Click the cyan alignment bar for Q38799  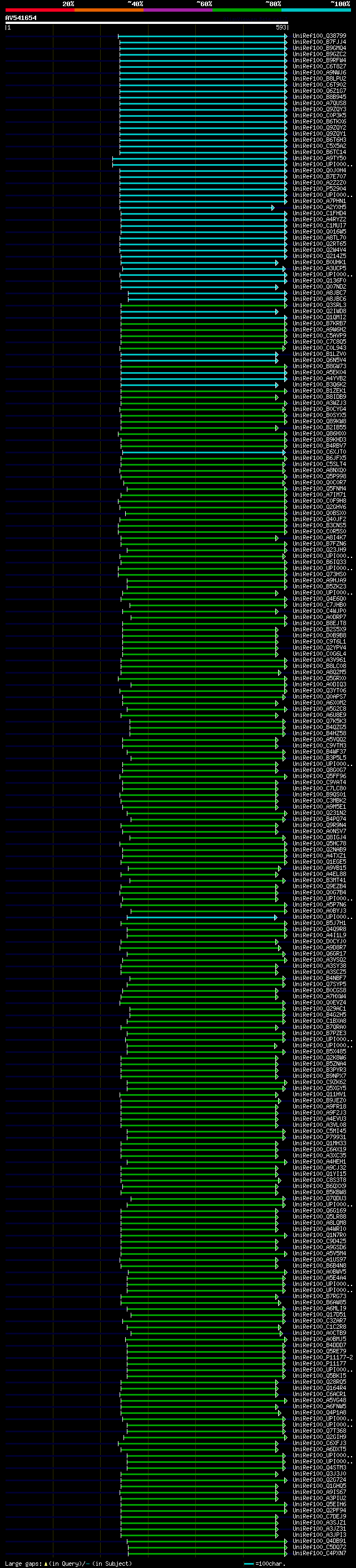click(x=202, y=36)
